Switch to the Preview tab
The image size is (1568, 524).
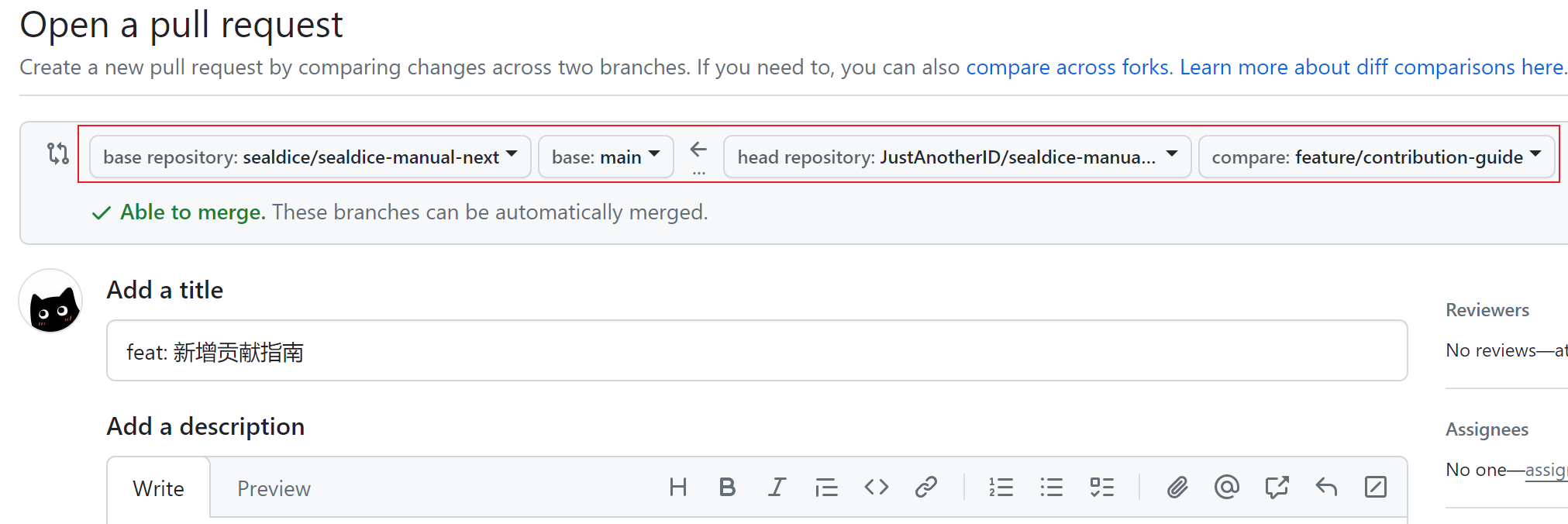[x=274, y=489]
